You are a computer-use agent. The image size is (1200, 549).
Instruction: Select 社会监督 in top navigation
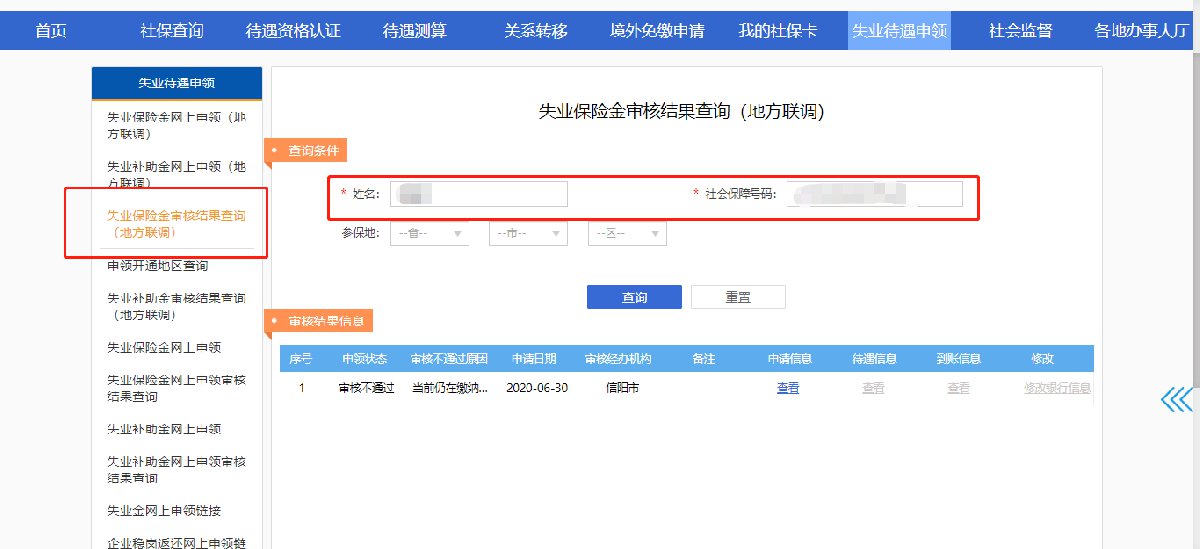1020,30
